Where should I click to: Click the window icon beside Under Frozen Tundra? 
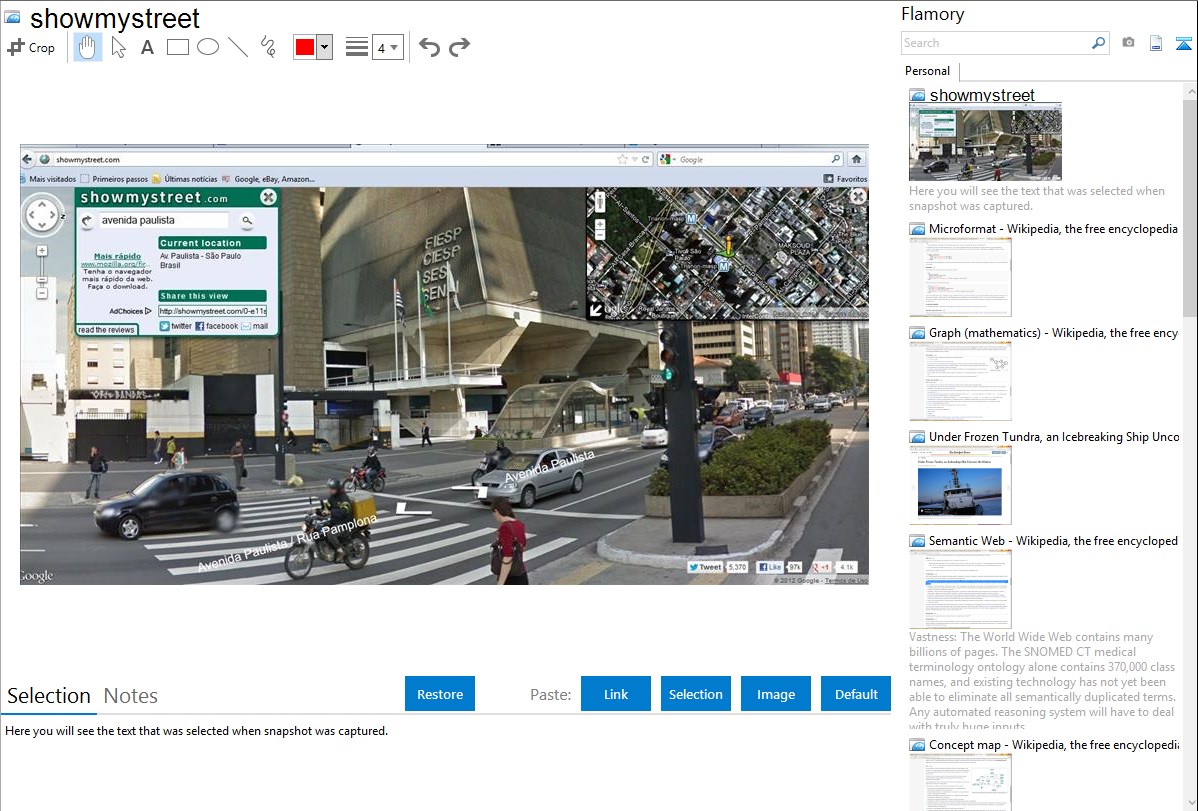point(917,436)
